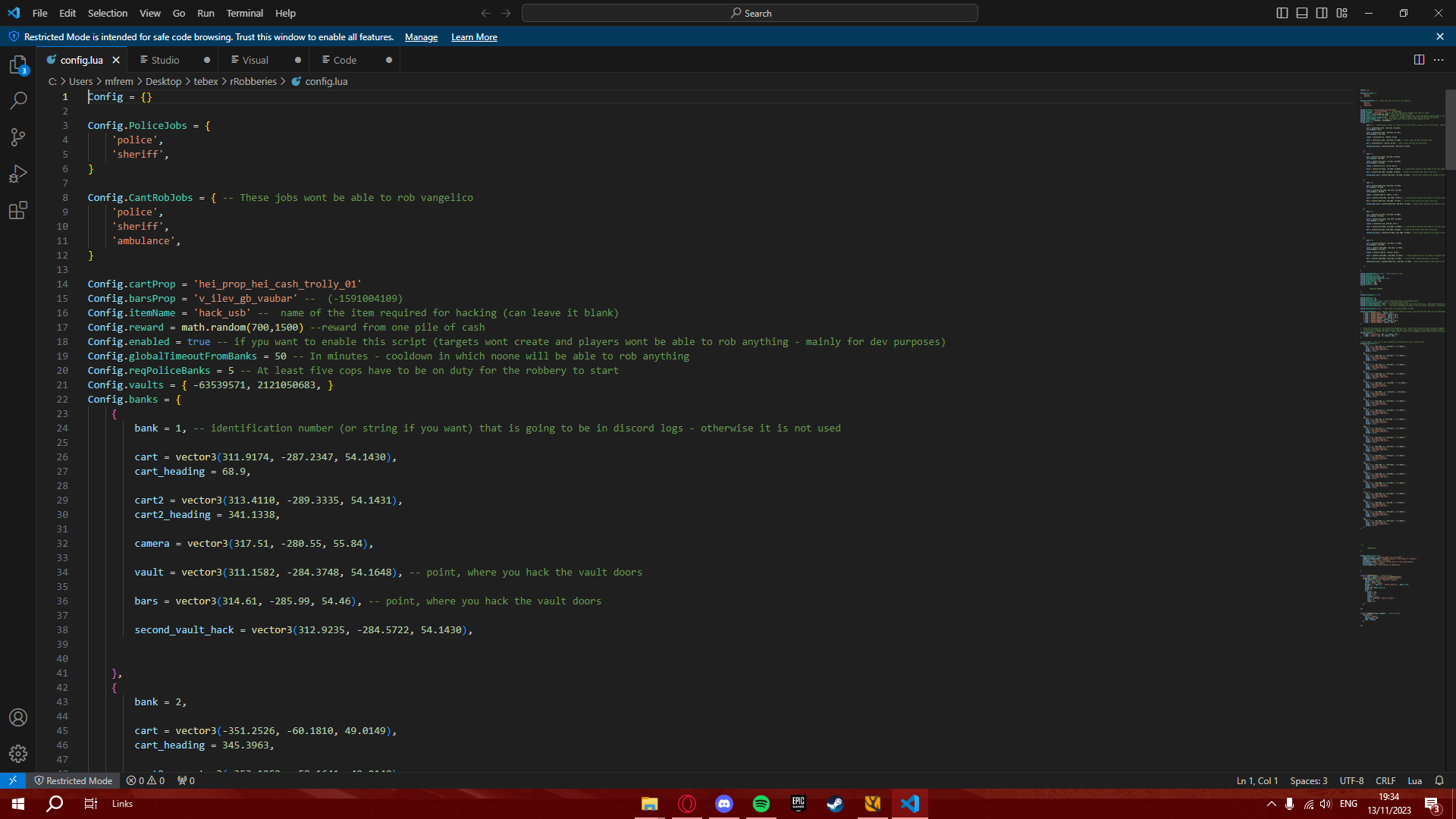Open the Manage gear menu
The width and height of the screenshot is (1456, 819).
click(x=18, y=755)
